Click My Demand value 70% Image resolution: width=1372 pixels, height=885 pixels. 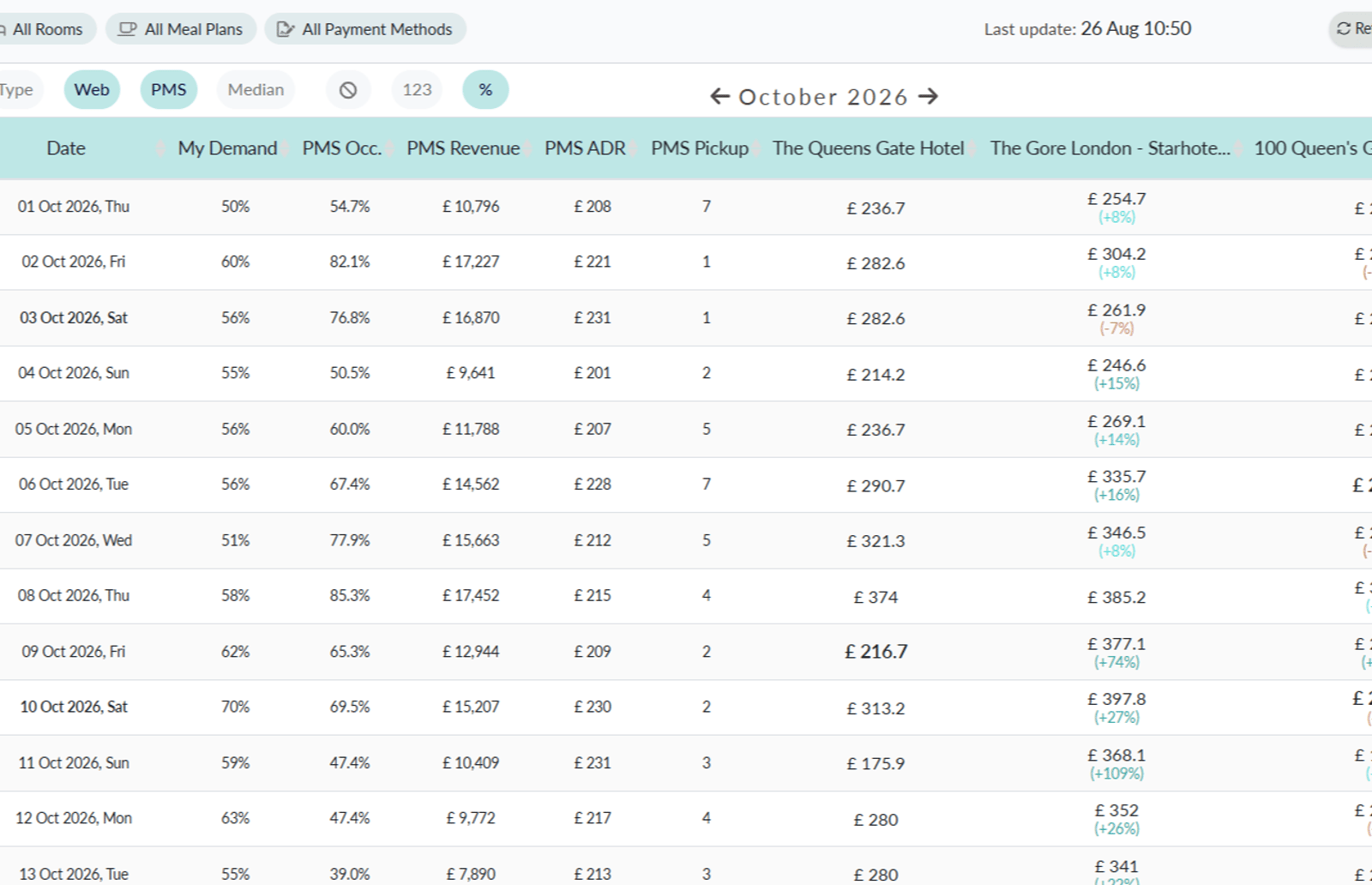pyautogui.click(x=235, y=707)
